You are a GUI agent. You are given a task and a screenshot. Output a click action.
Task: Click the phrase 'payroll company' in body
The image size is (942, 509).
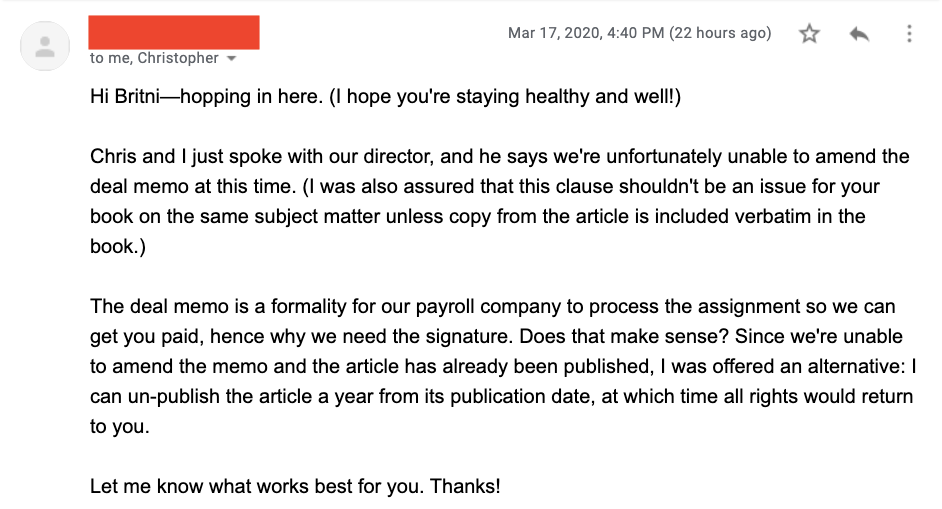488,306
